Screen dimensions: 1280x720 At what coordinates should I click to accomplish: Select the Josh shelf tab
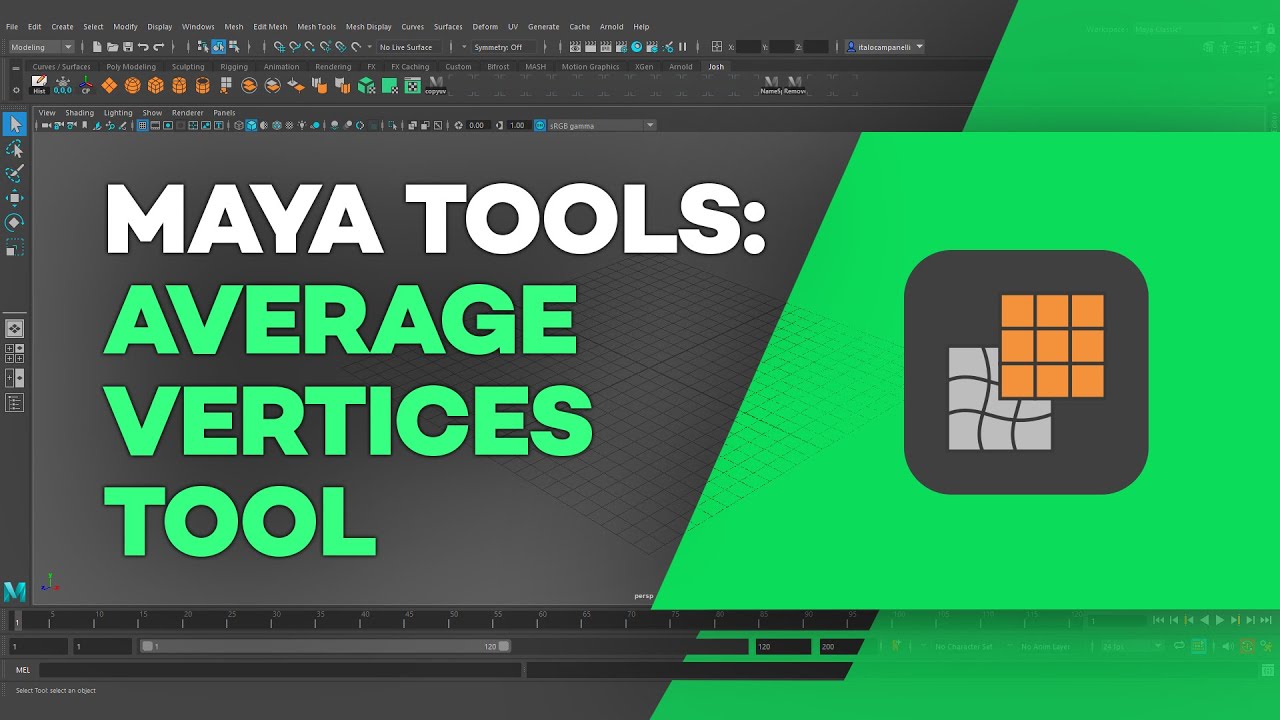[x=716, y=67]
